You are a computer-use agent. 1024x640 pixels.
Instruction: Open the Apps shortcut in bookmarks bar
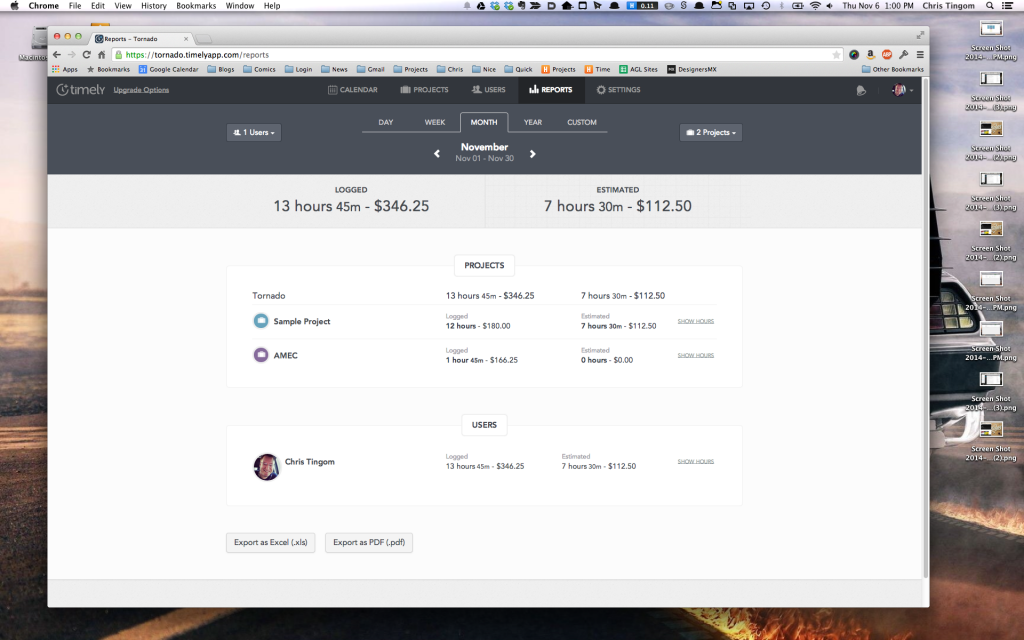(65, 69)
